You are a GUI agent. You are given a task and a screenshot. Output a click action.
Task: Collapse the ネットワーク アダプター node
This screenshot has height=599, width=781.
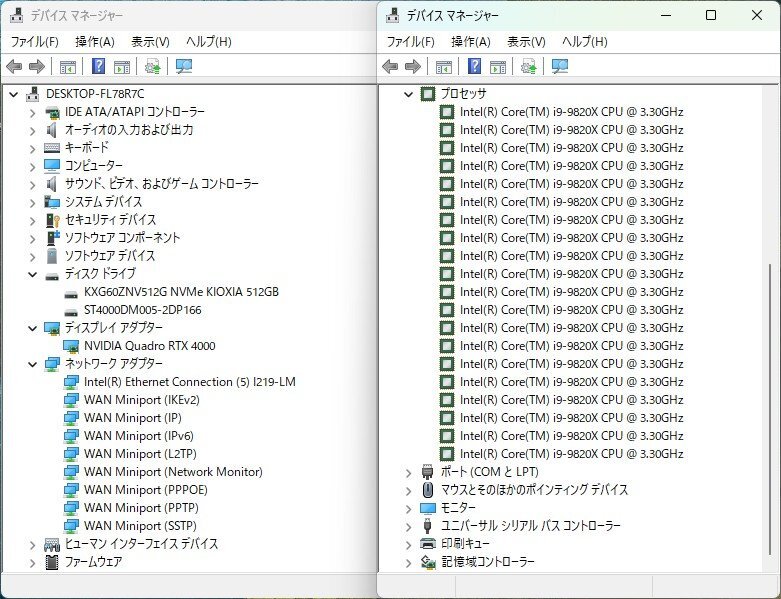click(32, 364)
